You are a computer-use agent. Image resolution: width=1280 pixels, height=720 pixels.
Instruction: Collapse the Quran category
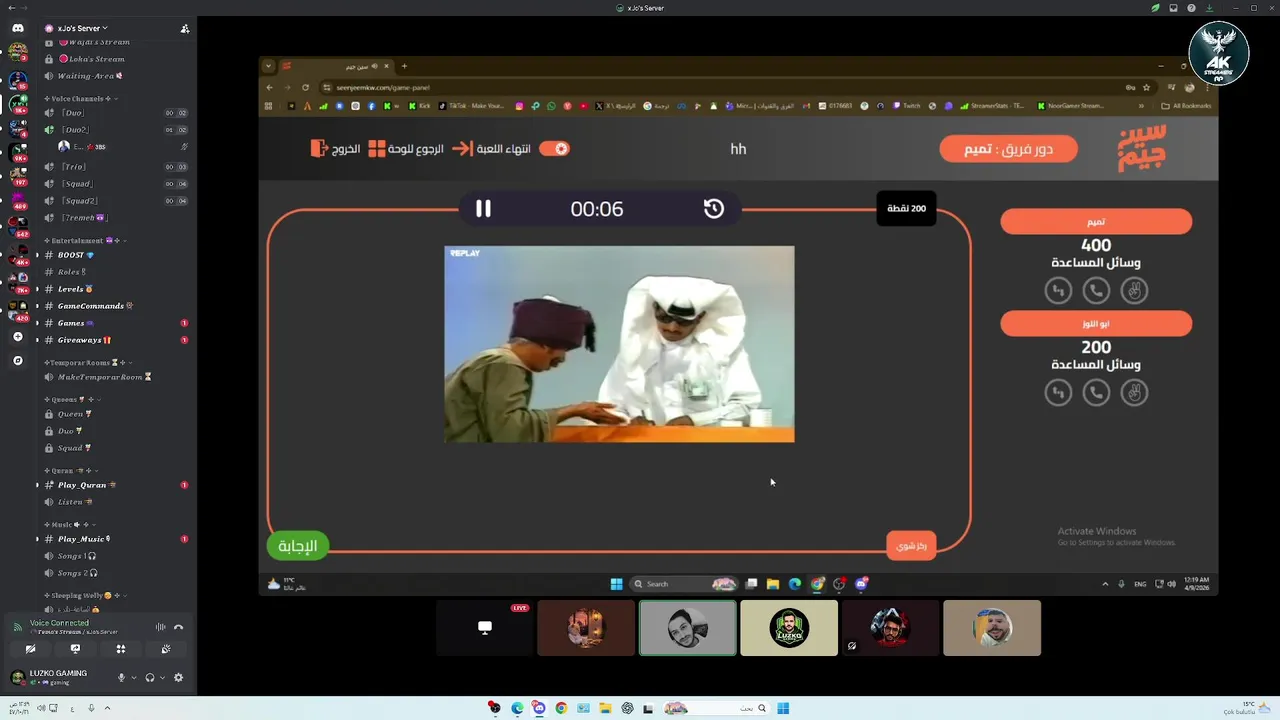[x=70, y=470]
